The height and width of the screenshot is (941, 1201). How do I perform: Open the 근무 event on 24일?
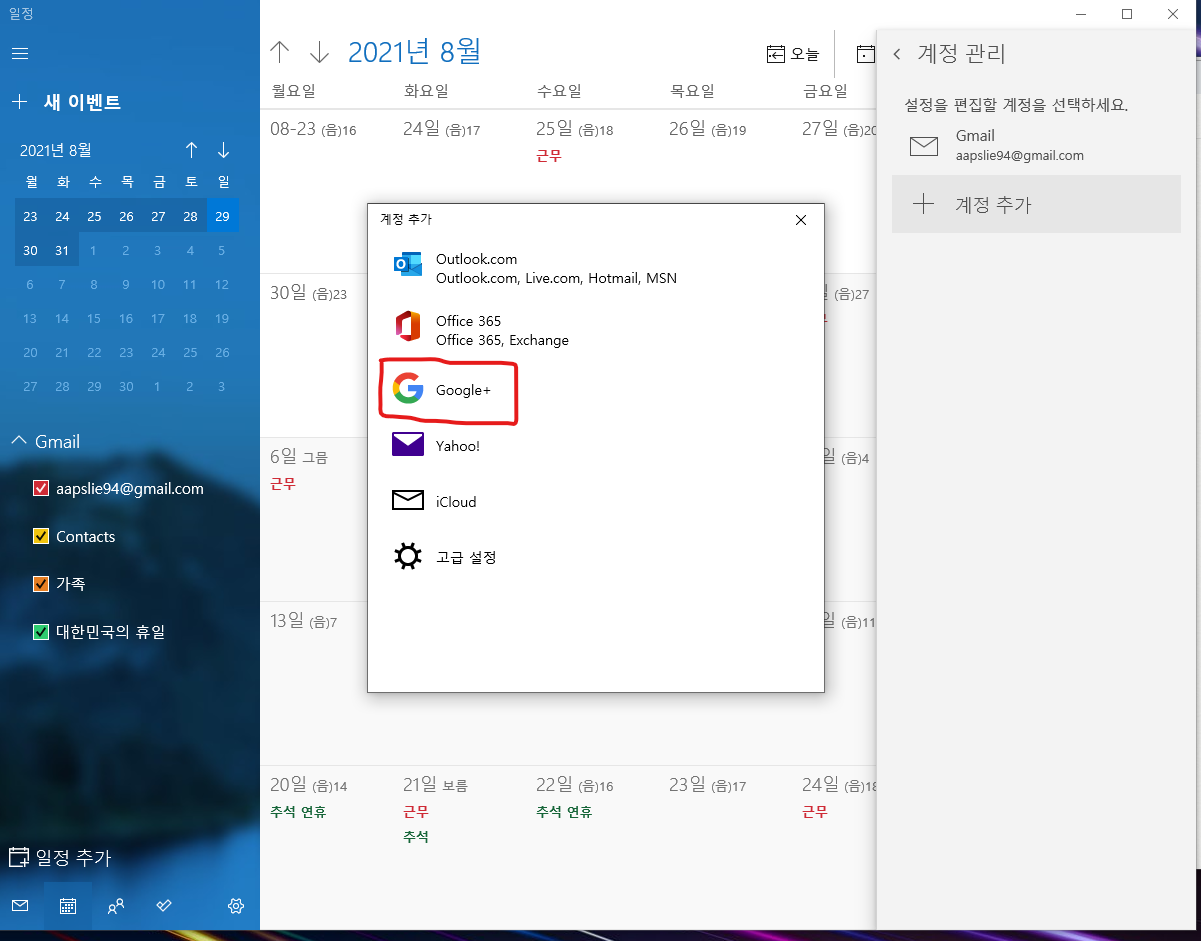coord(815,812)
